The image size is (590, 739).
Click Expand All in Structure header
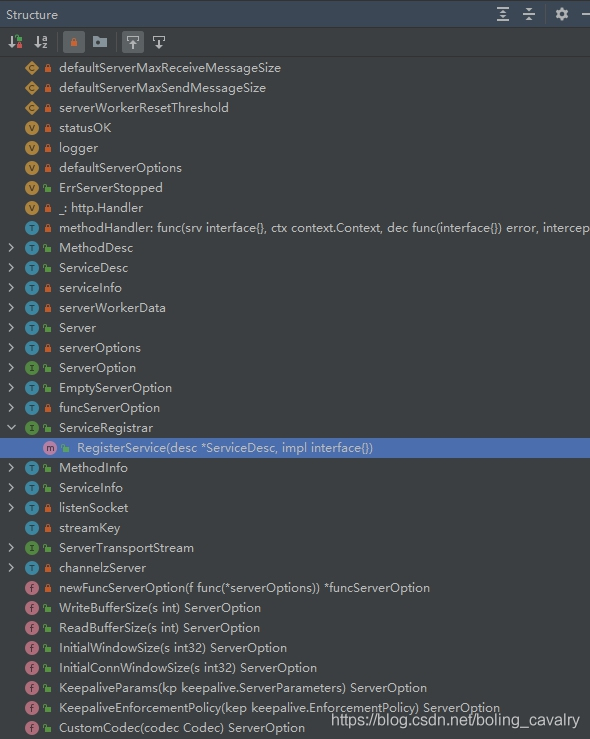pos(503,14)
